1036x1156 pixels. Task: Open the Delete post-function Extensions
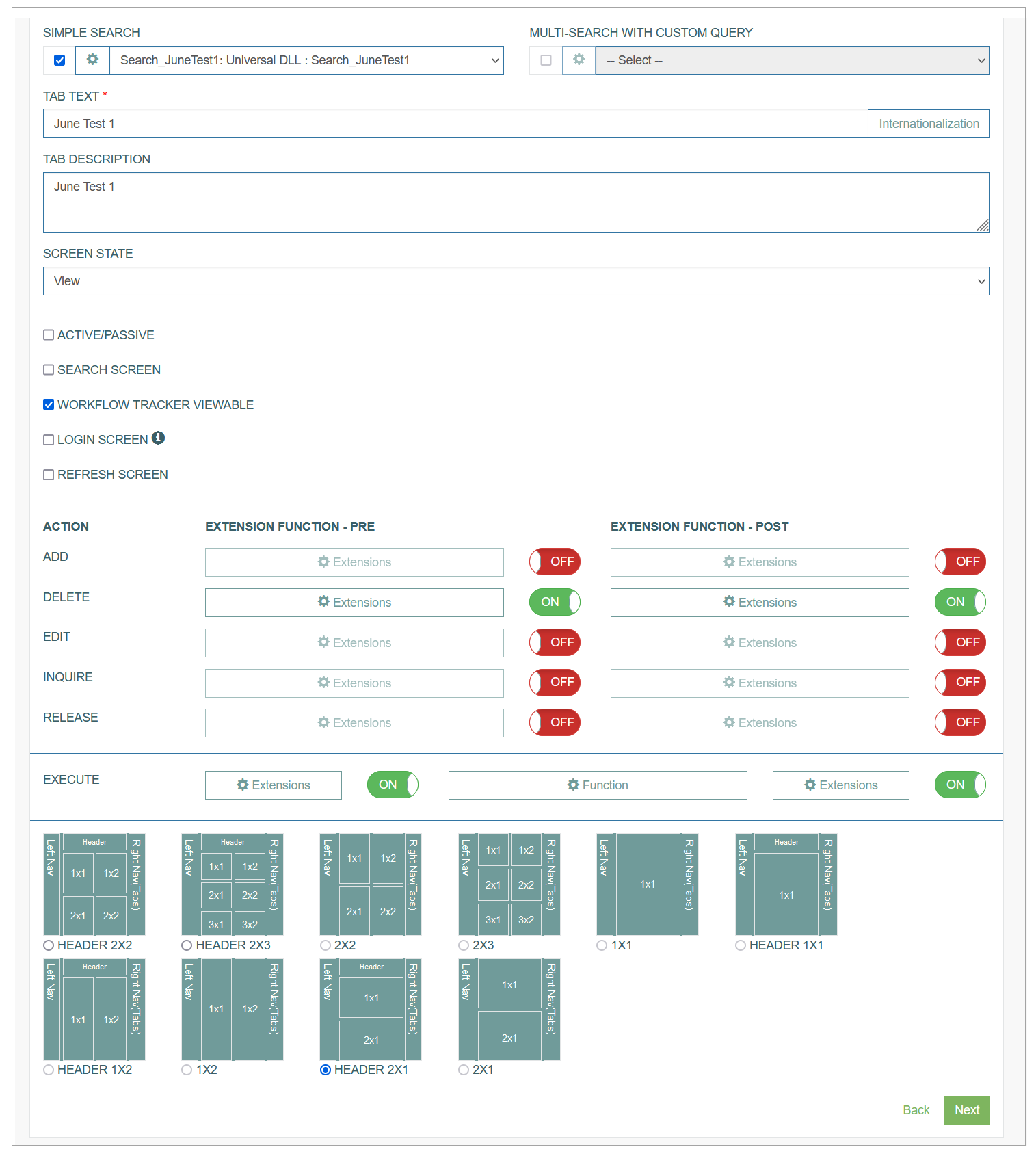point(760,603)
